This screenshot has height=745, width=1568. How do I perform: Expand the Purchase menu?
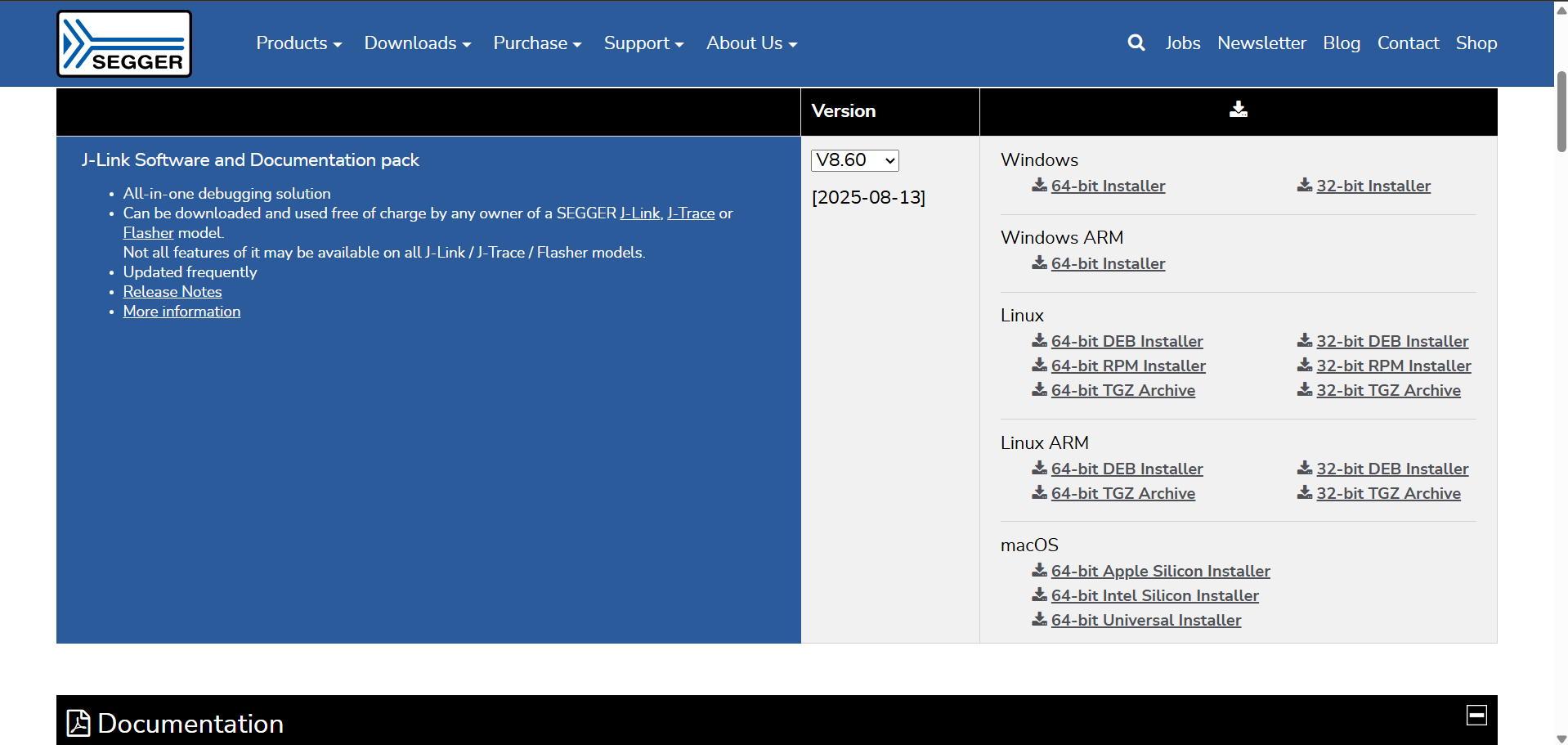[x=537, y=43]
